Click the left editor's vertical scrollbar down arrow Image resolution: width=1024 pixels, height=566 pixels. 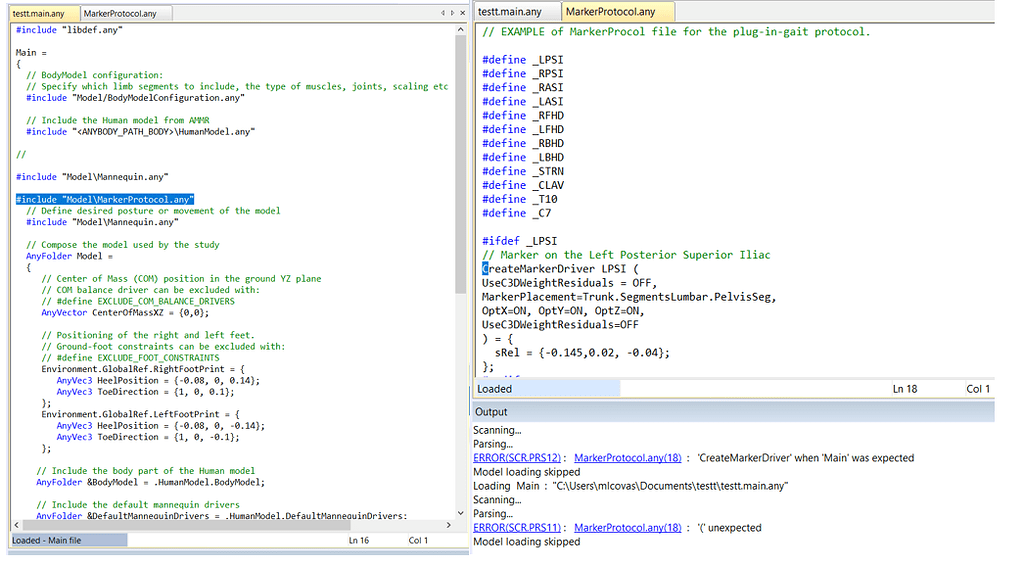461,513
